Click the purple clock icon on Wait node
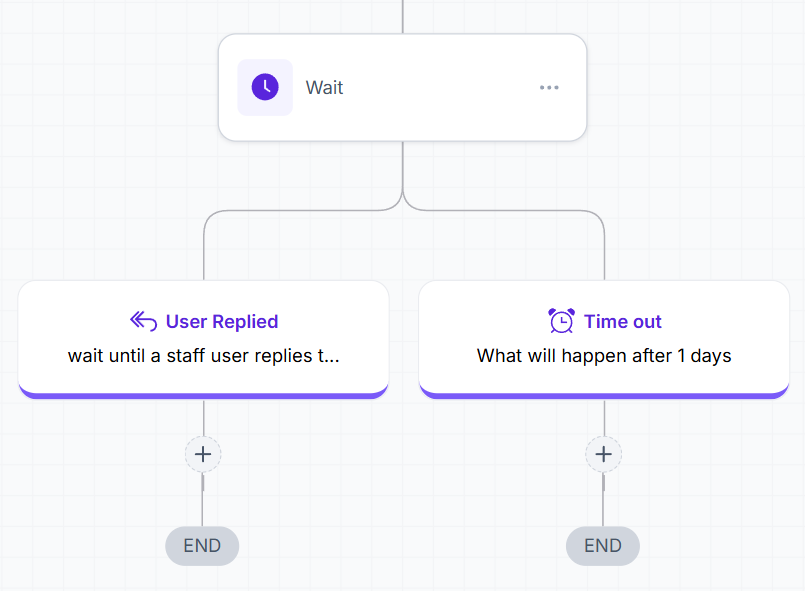 [x=265, y=87]
